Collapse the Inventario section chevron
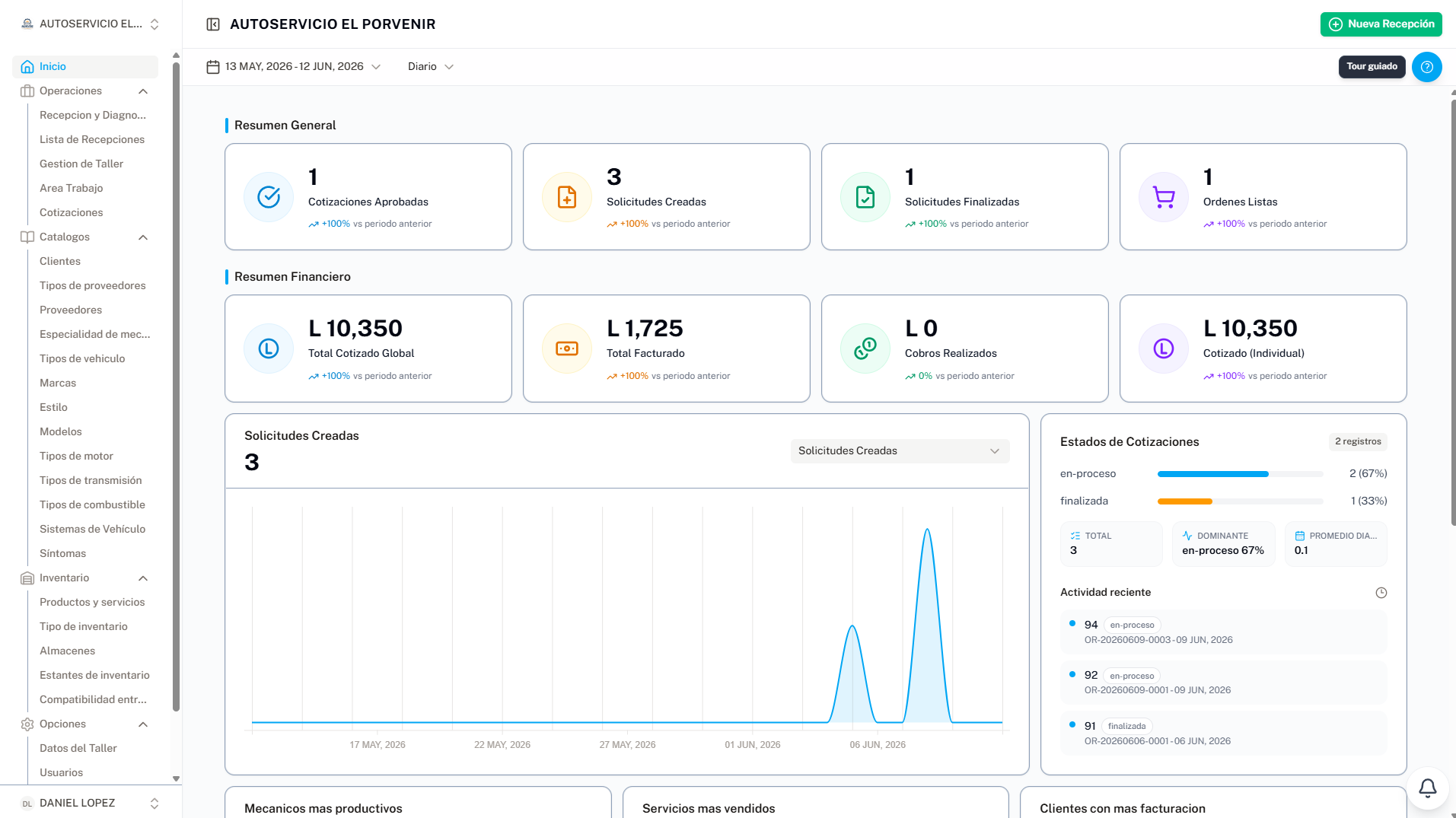 [143, 578]
